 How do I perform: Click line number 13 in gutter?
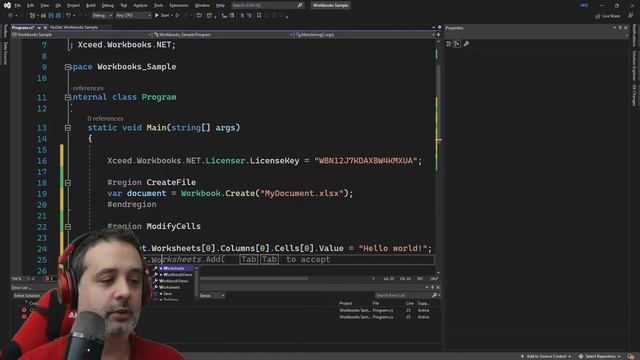tap(42, 128)
